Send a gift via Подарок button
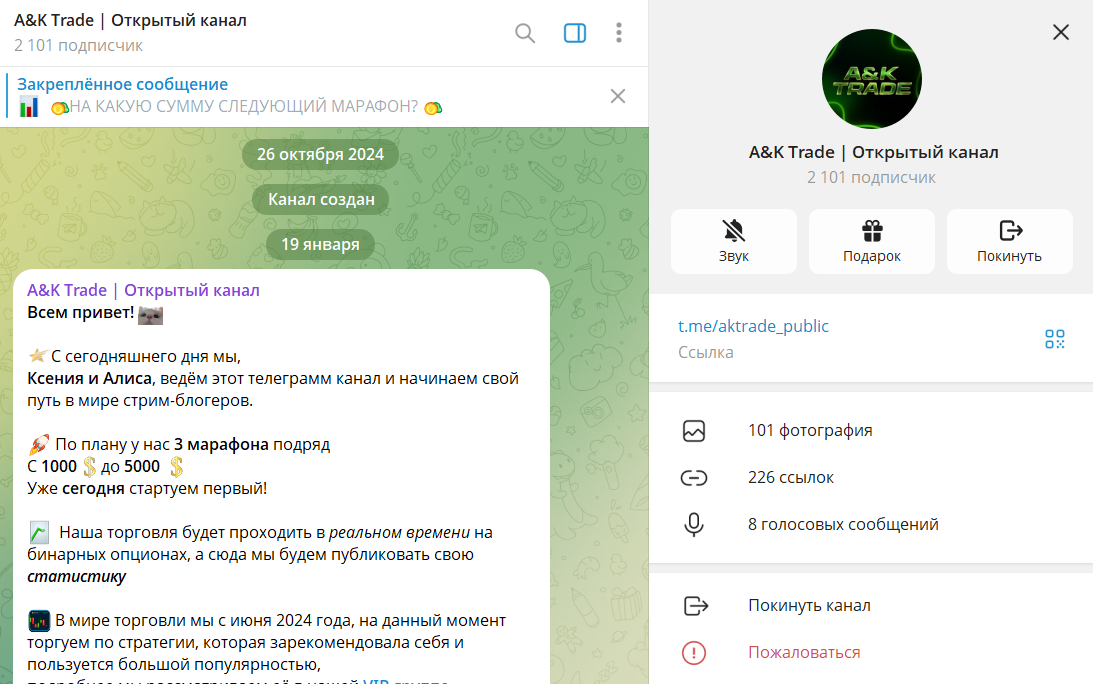Viewport: 1093px width, 684px height. (871, 241)
